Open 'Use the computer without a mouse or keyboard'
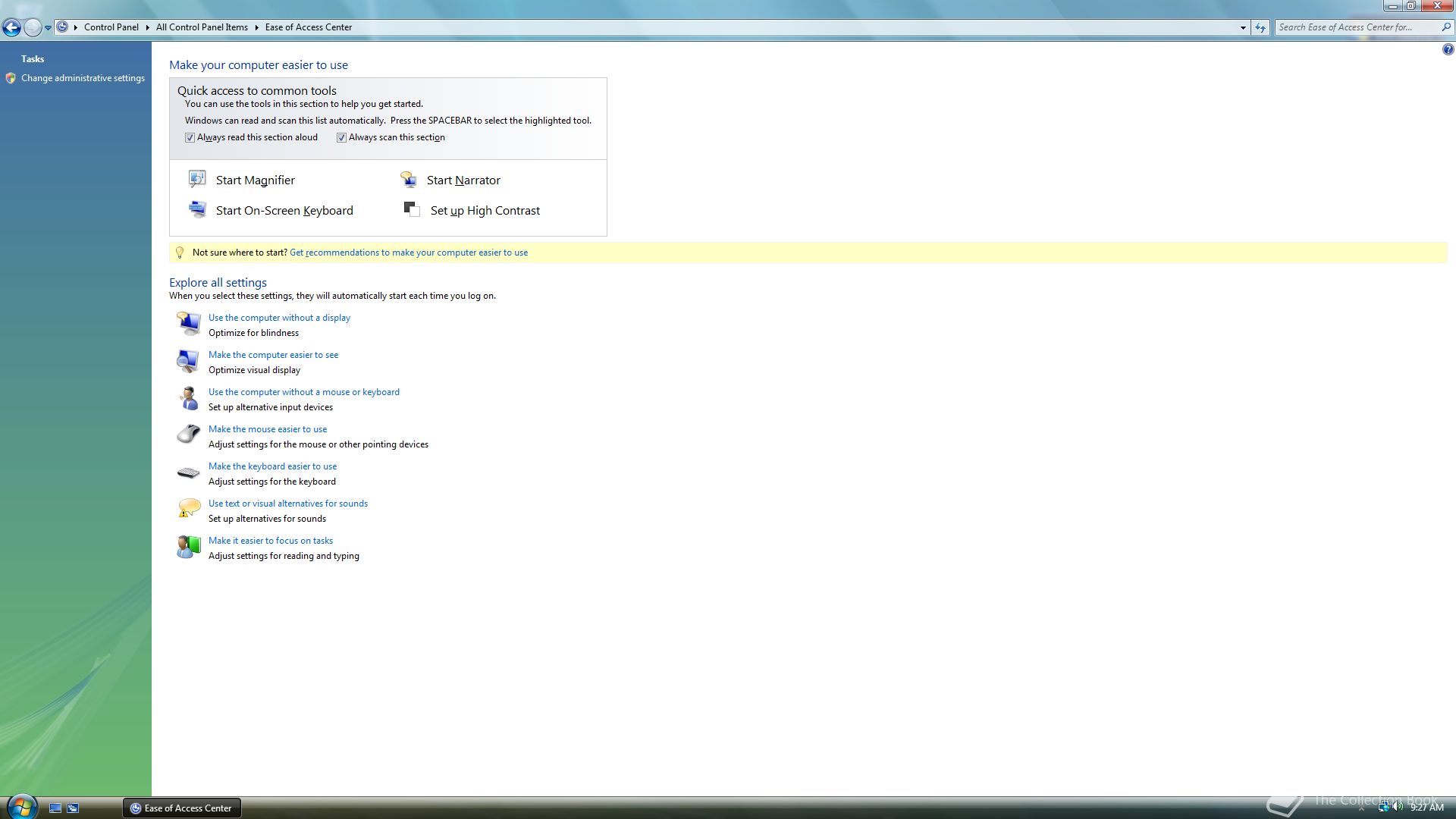This screenshot has width=1456, height=819. pyautogui.click(x=304, y=392)
